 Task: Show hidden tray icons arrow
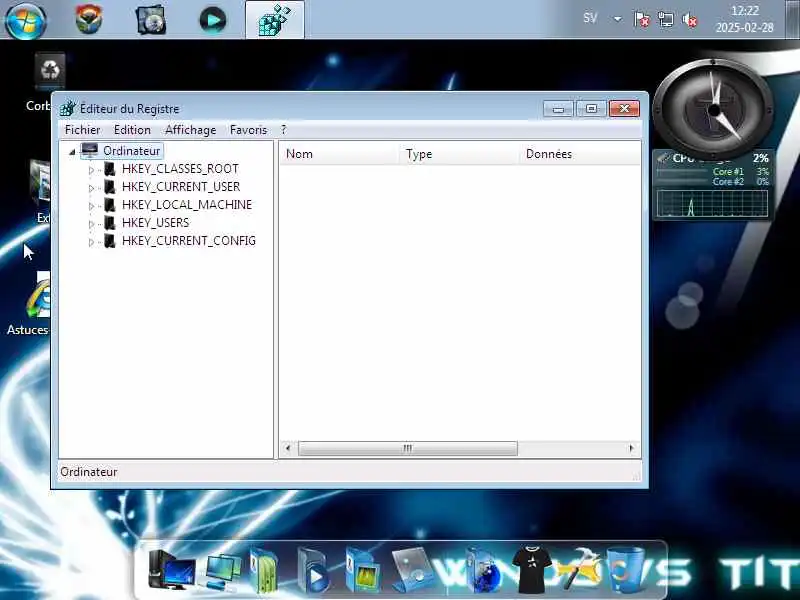(617, 19)
